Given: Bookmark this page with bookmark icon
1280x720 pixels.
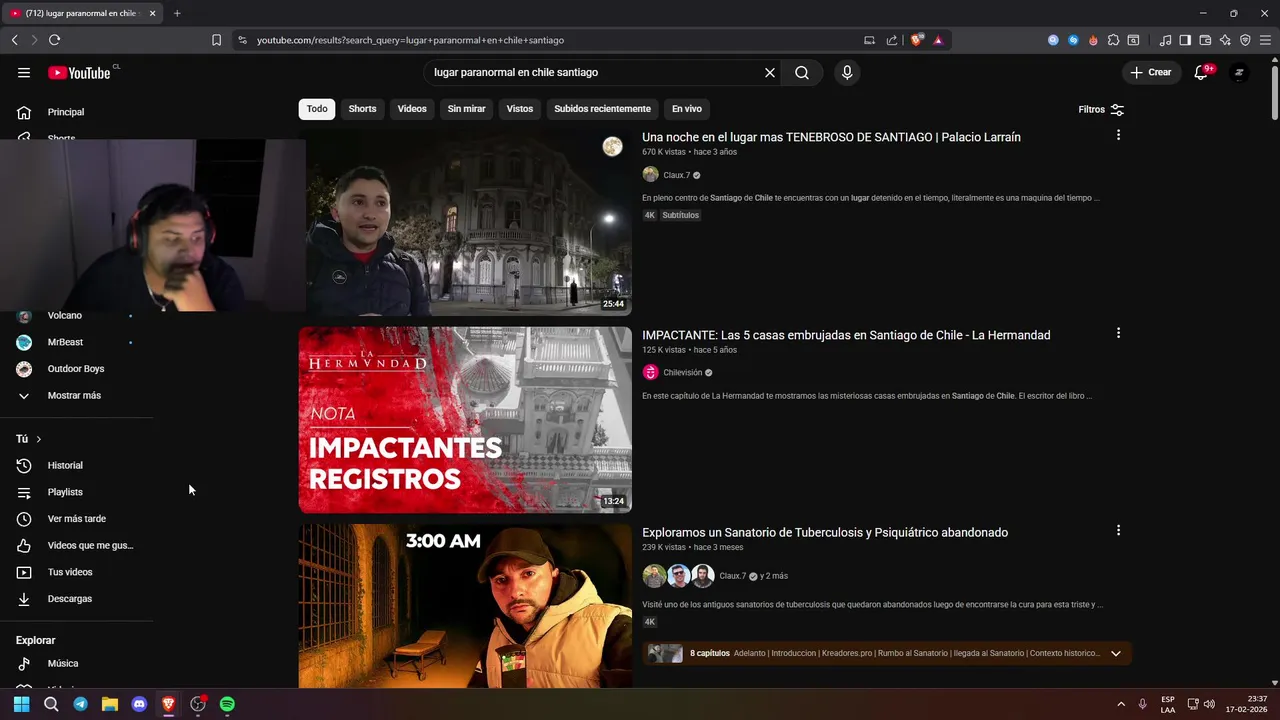Looking at the screenshot, I should click(216, 40).
